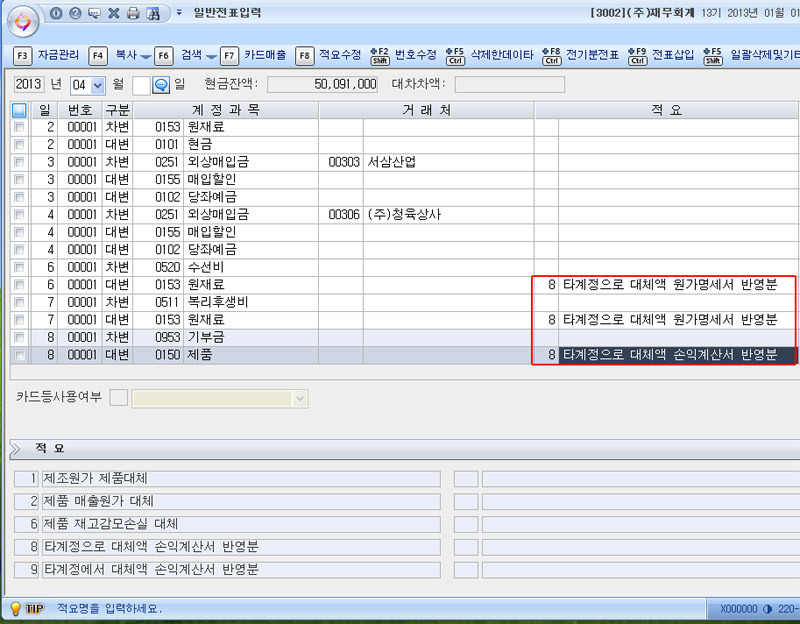The height and width of the screenshot is (624, 800).
Task: Check the row with 서삼산업 외상매입금
Action: click(19, 162)
